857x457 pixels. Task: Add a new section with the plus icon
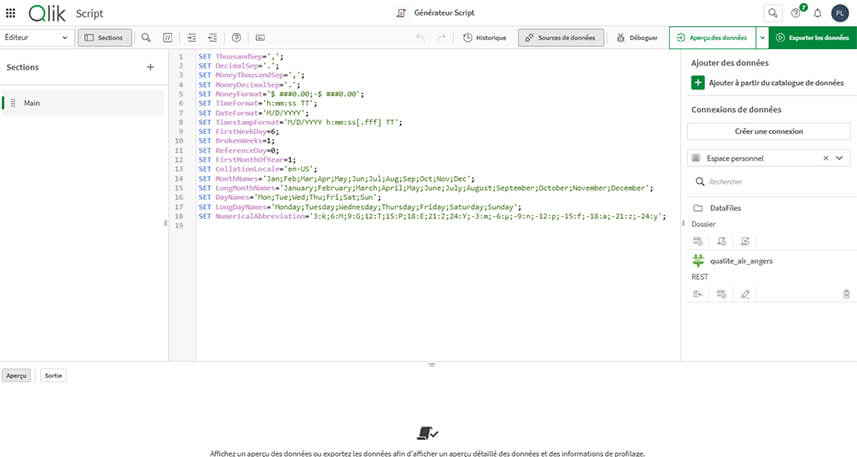[150, 67]
